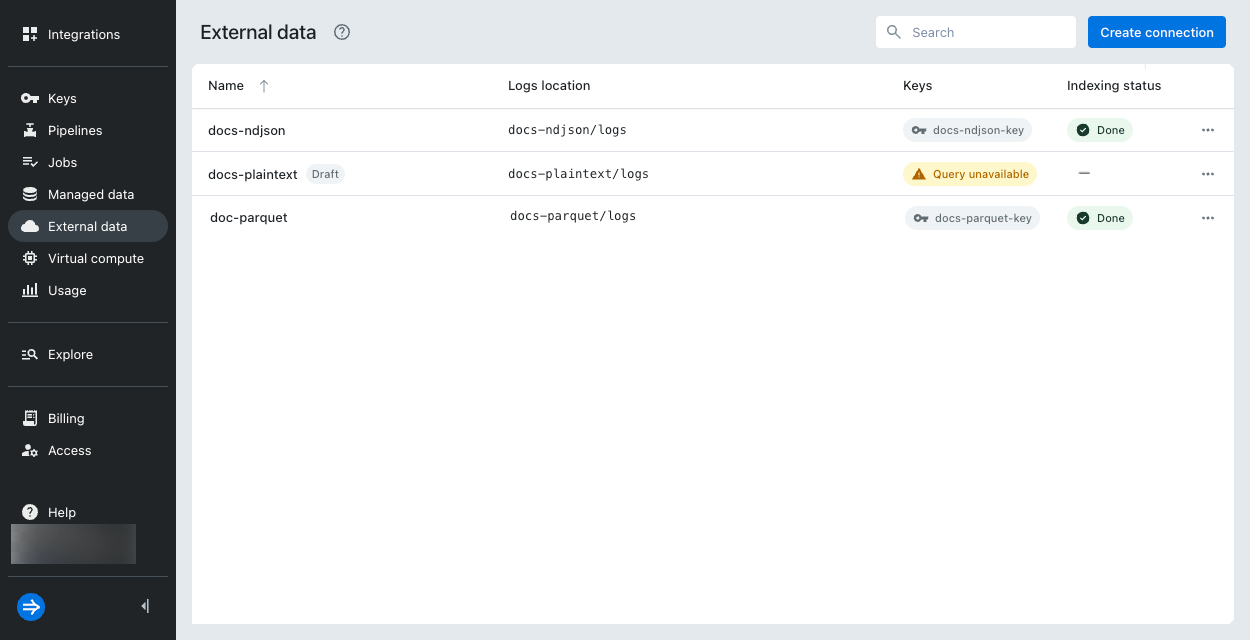Sort by Name column arrow
This screenshot has width=1250, height=640.
point(264,86)
